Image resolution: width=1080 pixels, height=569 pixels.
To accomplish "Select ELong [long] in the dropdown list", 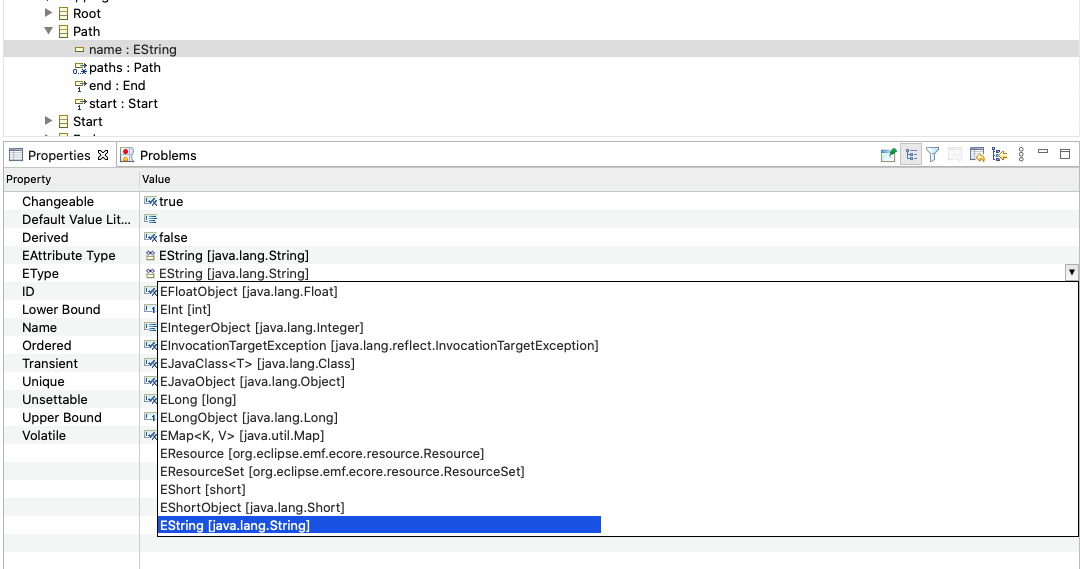I will tap(193, 400).
